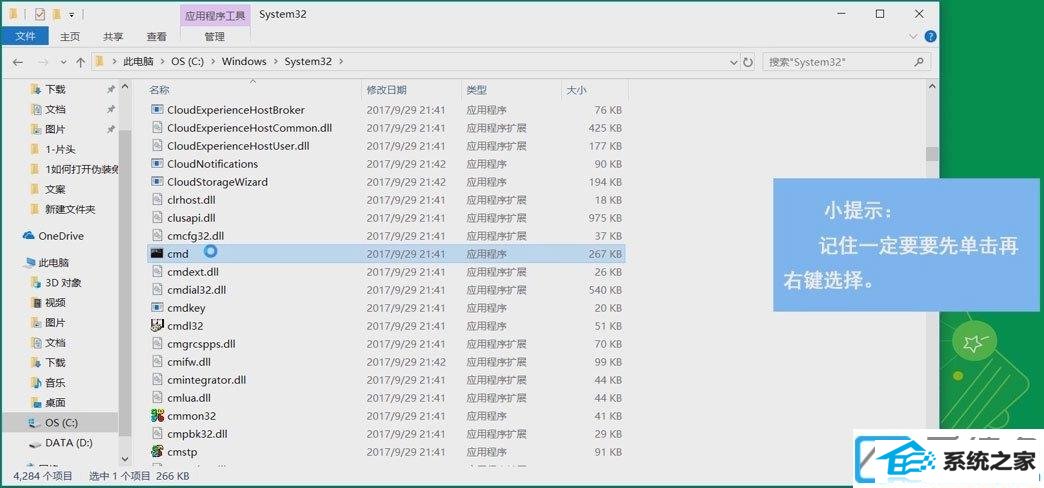Go up one folder level arrow

(81, 62)
